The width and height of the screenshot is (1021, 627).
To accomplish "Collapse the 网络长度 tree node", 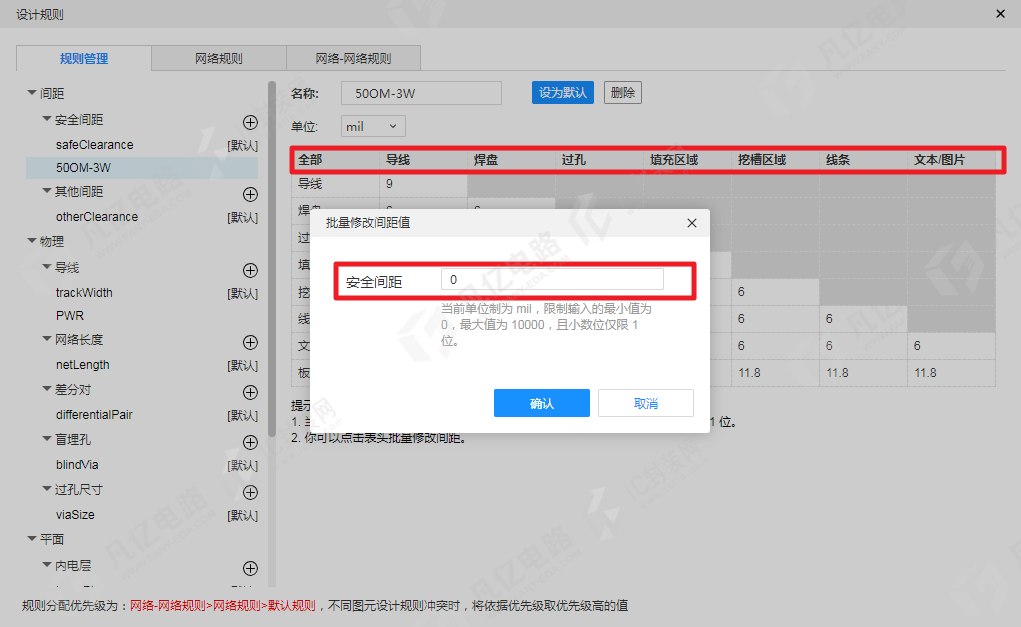I will point(47,339).
